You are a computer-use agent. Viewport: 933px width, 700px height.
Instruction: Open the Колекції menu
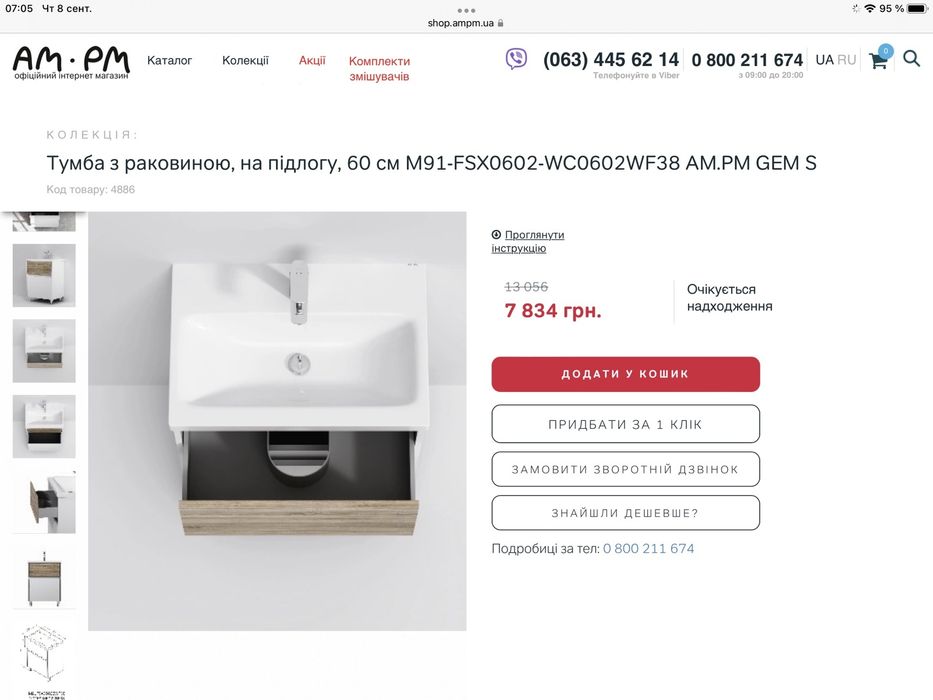[x=245, y=61]
